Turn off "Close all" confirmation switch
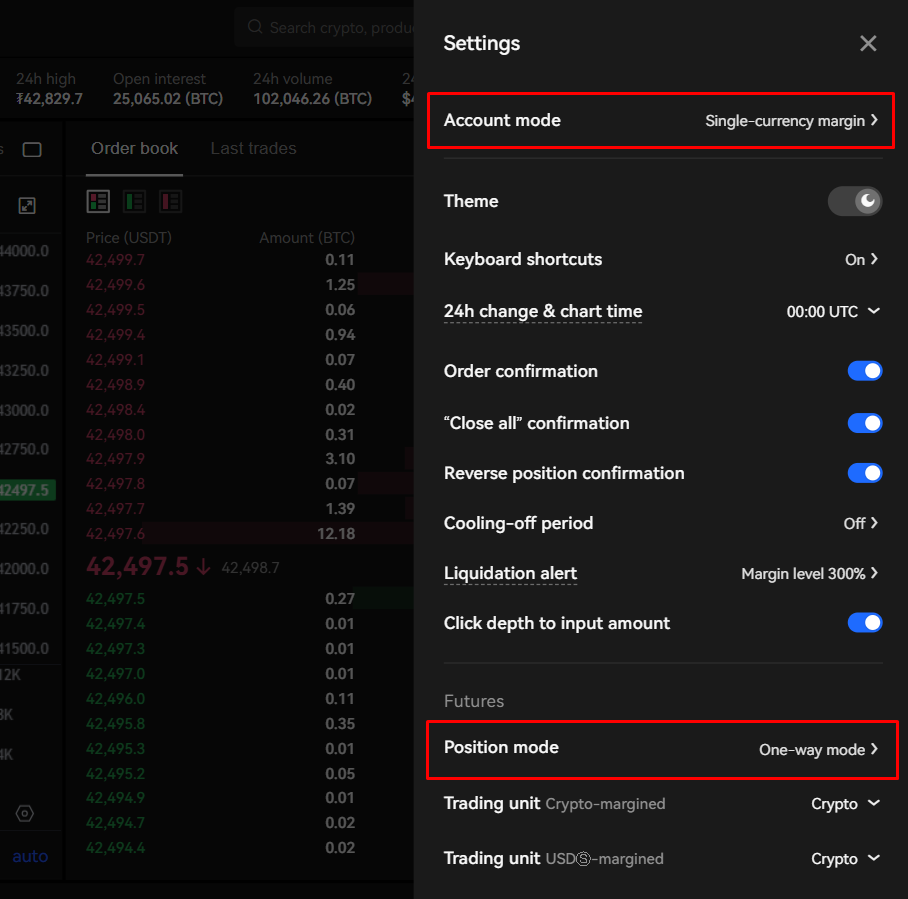 coord(864,423)
